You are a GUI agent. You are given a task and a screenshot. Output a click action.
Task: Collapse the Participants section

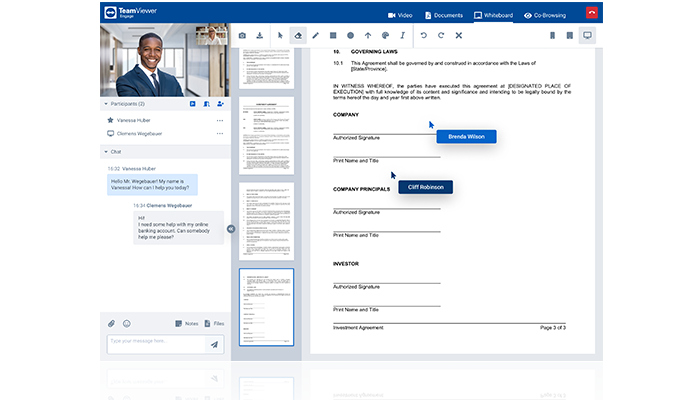pyautogui.click(x=106, y=104)
